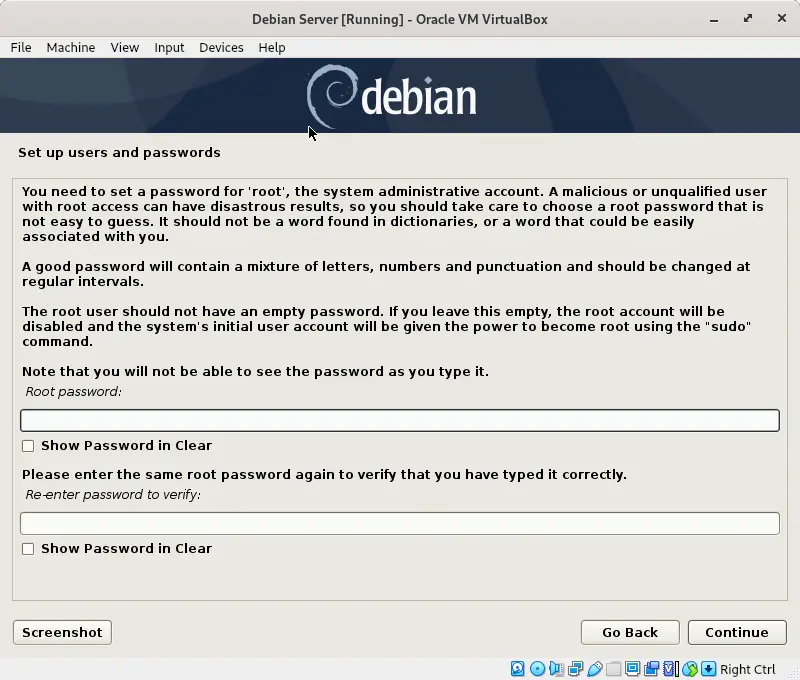800x680 pixels.
Task: Click the recording status icon
Action: pyautogui.click(x=652, y=669)
